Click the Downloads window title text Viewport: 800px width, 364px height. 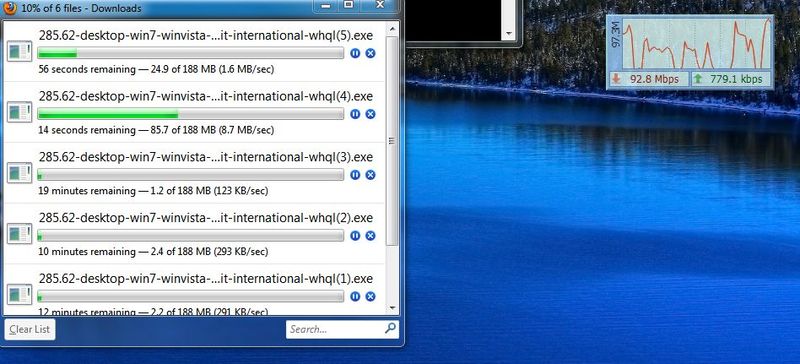point(82,9)
